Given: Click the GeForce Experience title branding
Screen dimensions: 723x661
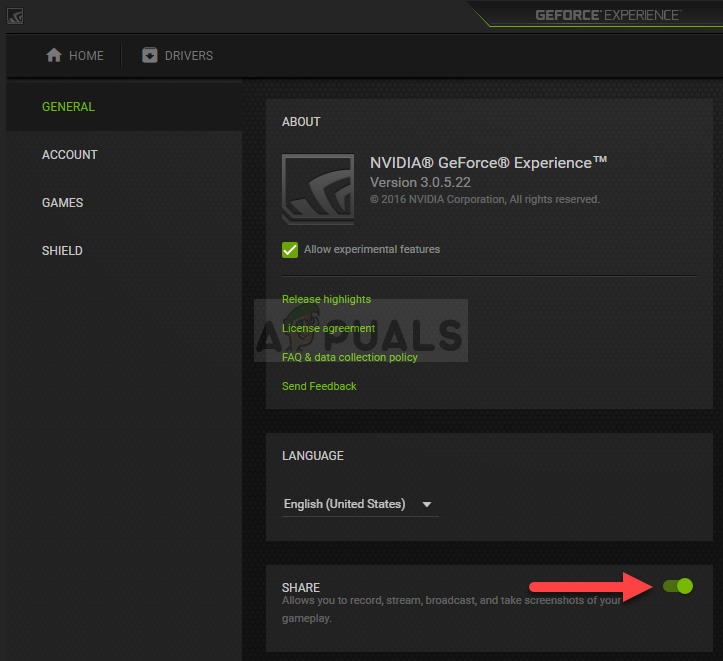Looking at the screenshot, I should click(x=607, y=15).
